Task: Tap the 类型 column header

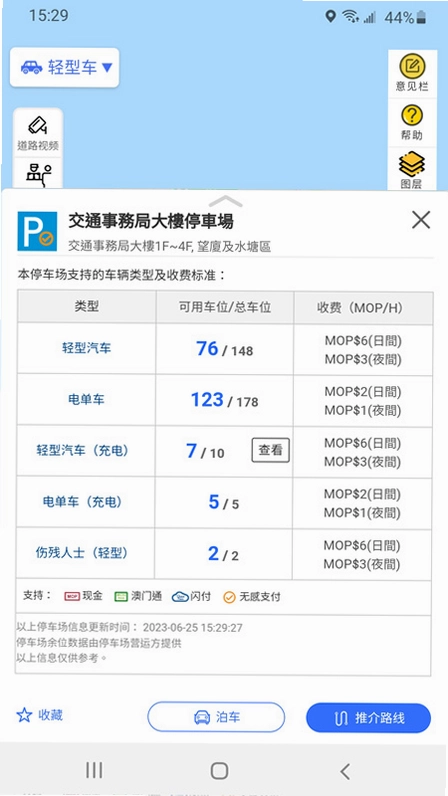Action: click(x=87, y=307)
